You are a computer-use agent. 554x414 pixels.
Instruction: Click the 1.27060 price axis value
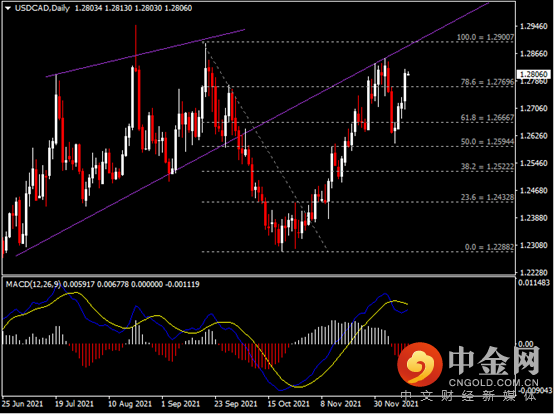[533, 108]
